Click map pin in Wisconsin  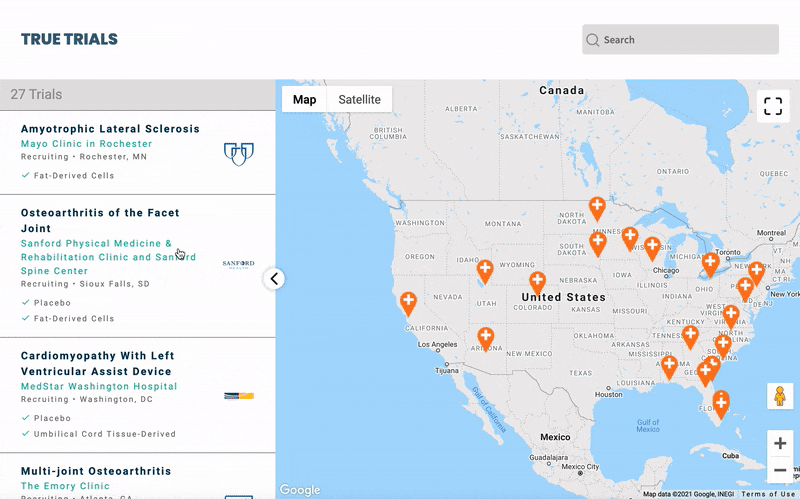(x=652, y=248)
